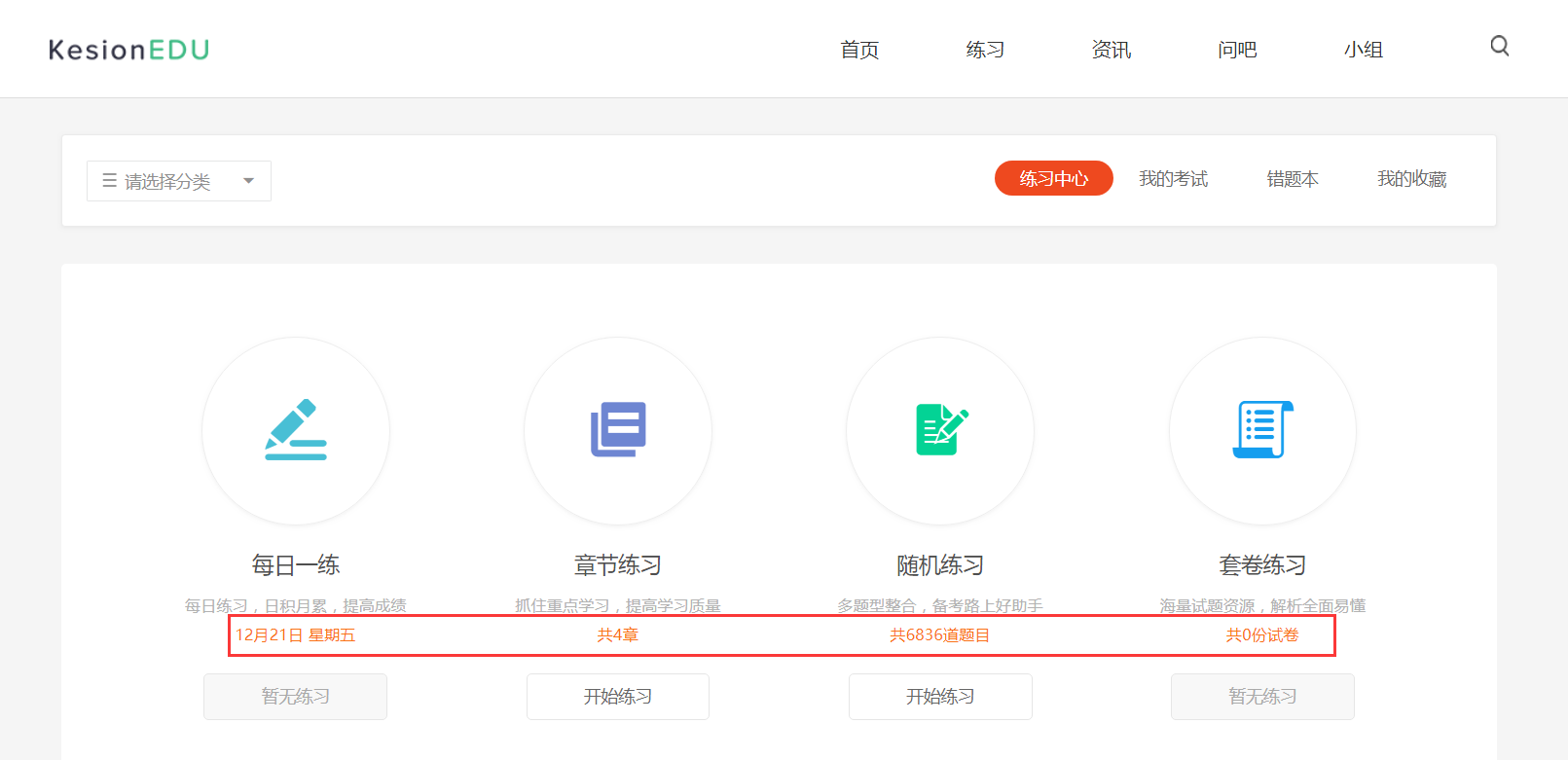
Task: Click the dropdown arrow beside 请选择分类
Action: 248,181
